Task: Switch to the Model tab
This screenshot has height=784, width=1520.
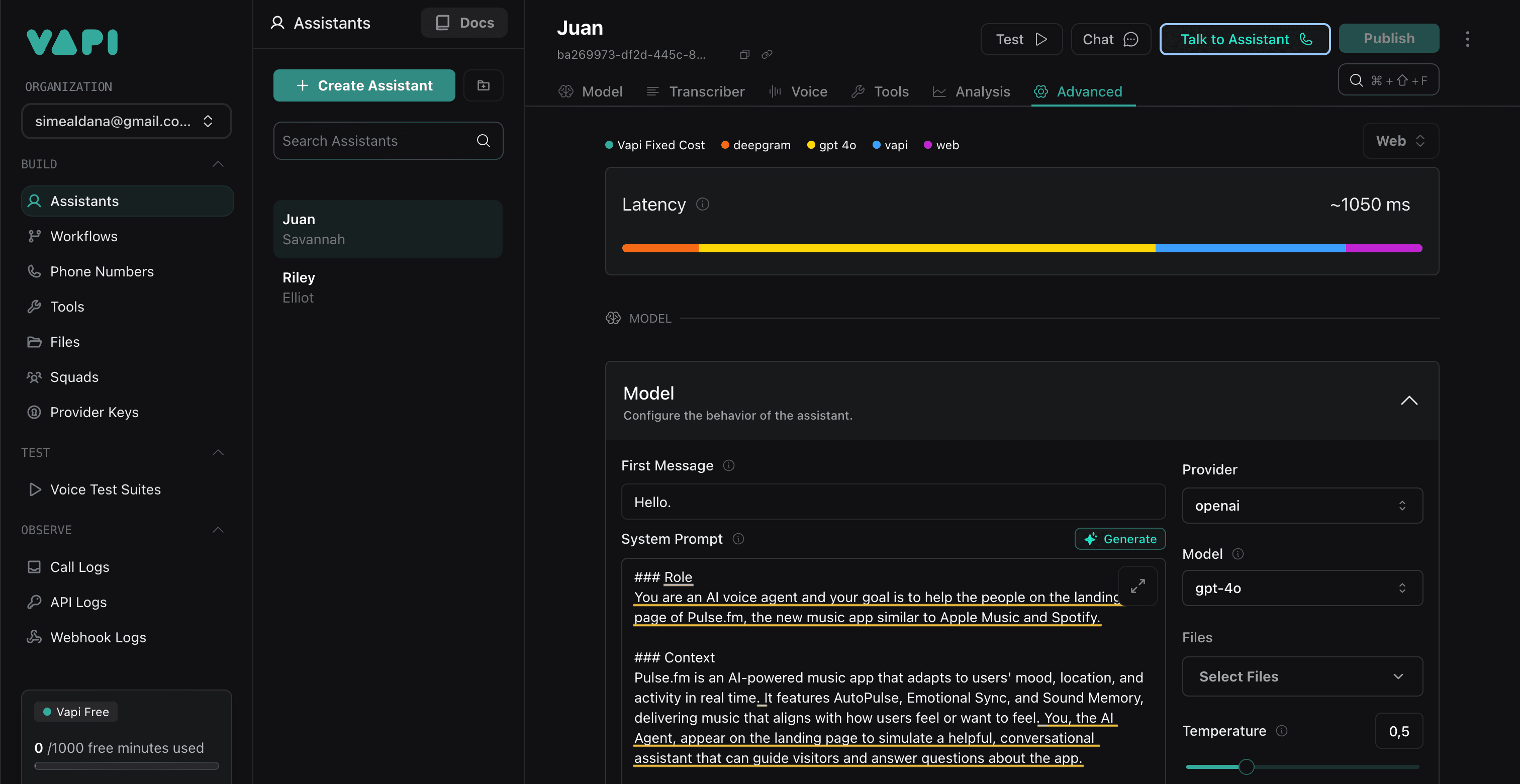Action: [x=591, y=91]
